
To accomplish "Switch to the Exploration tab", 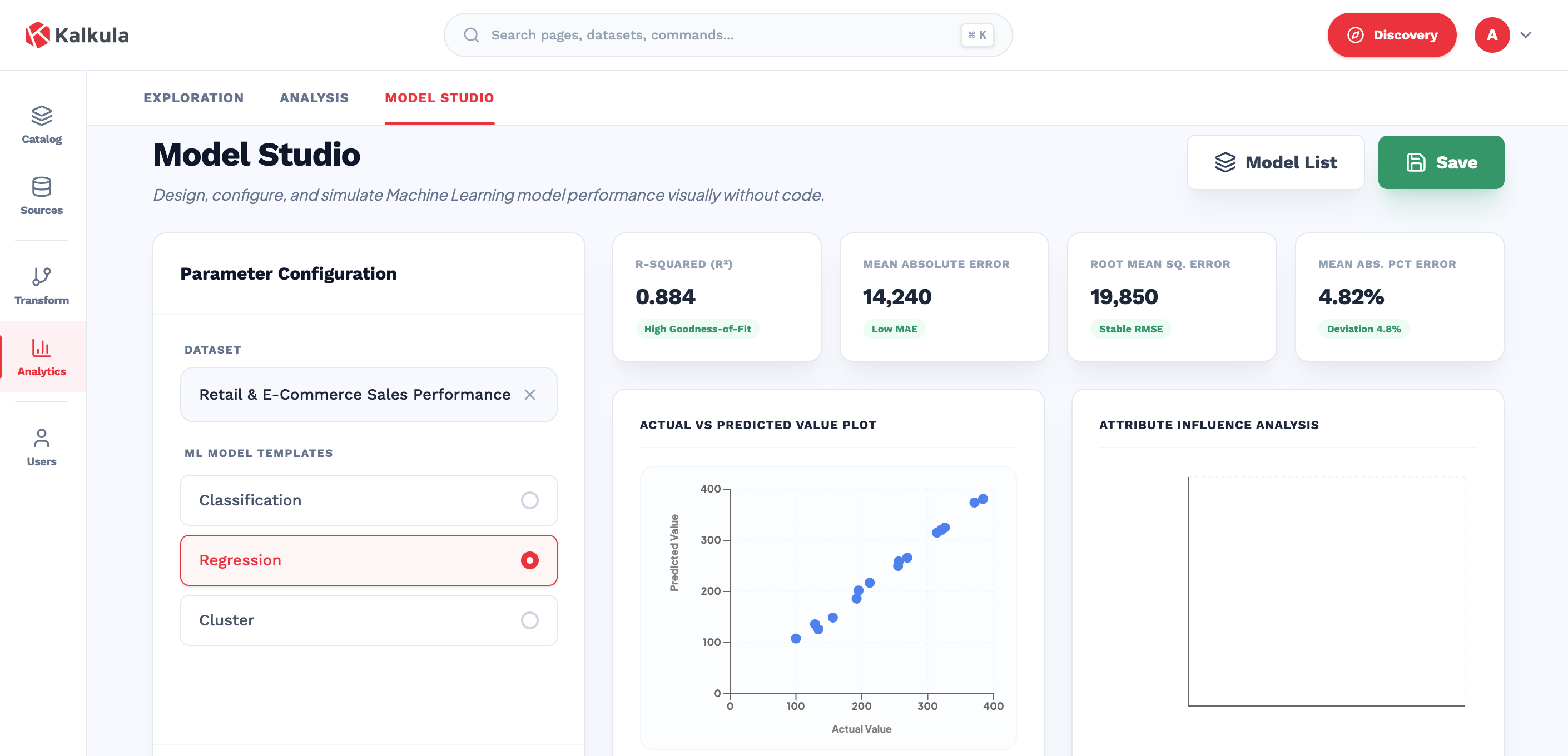I will pyautogui.click(x=193, y=97).
